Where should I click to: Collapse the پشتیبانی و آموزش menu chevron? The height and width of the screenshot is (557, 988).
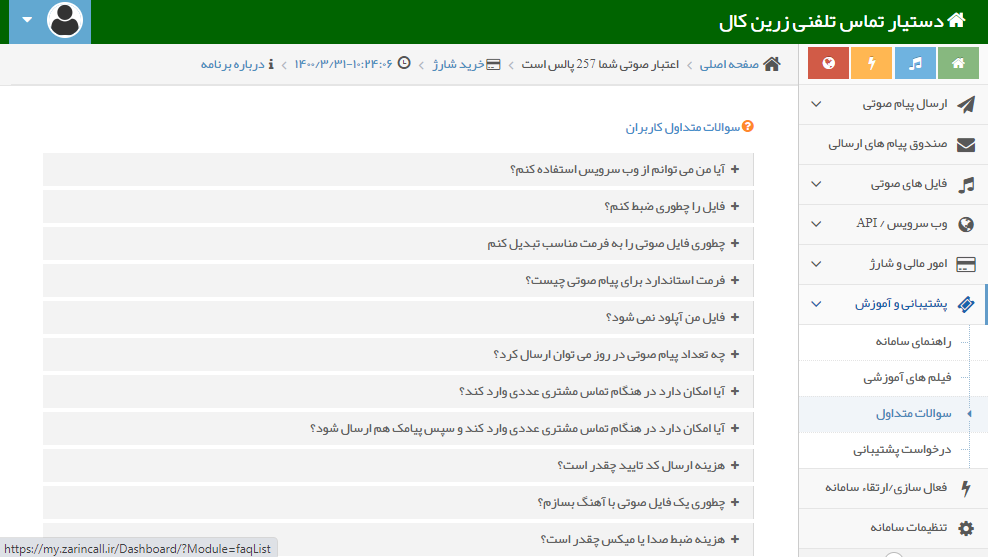(x=816, y=304)
